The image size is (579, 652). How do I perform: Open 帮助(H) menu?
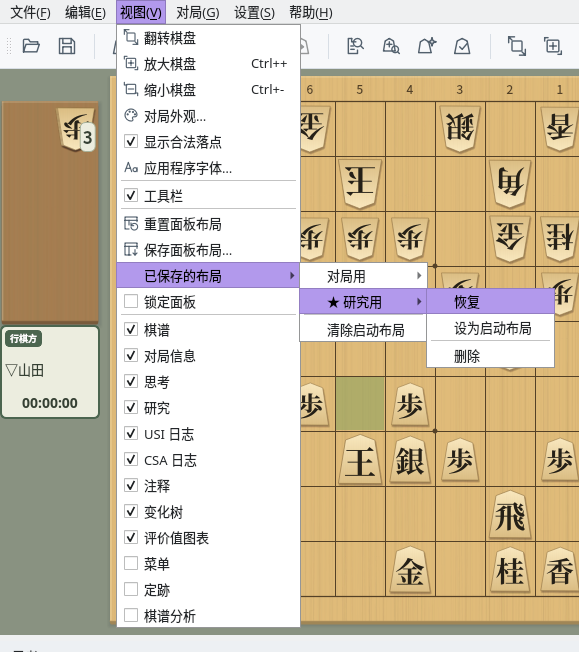[x=311, y=12]
